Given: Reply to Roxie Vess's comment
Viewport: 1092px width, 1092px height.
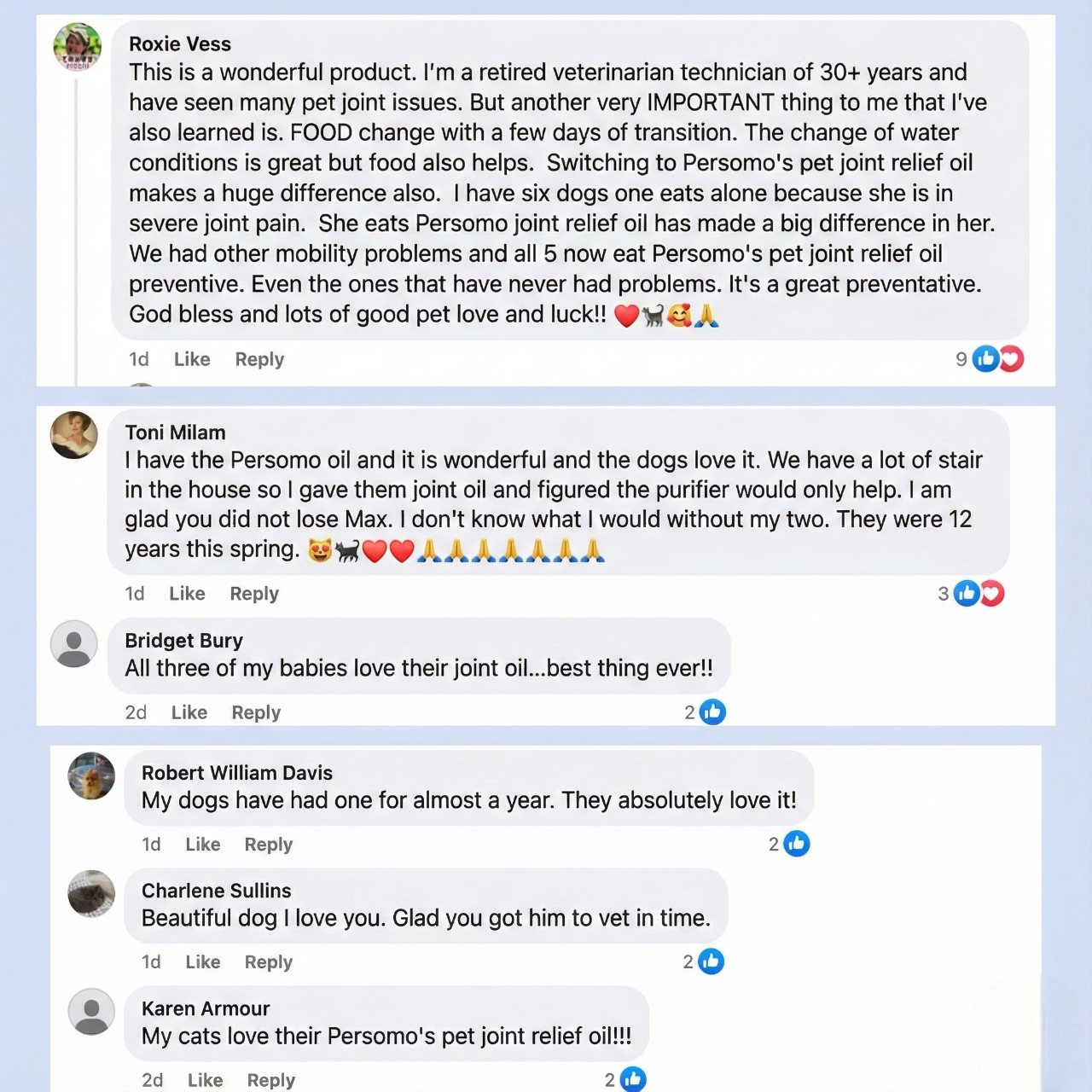Looking at the screenshot, I should coord(259,359).
